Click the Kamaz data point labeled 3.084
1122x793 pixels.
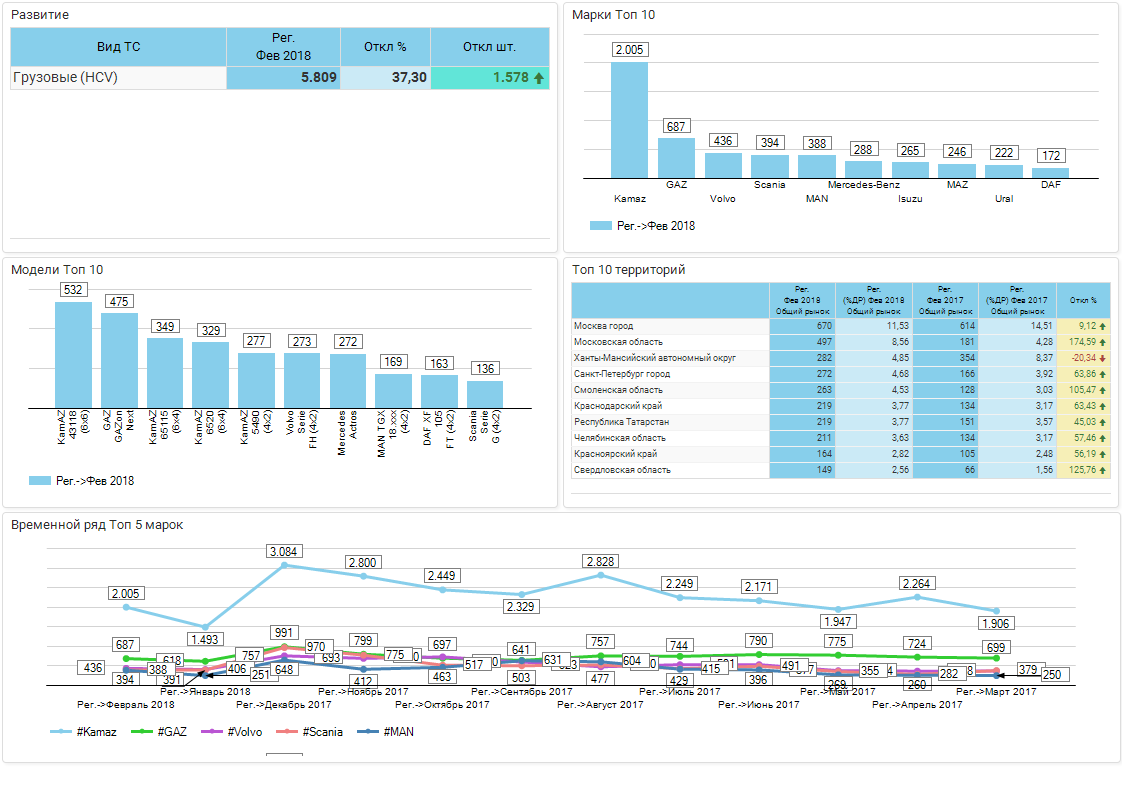point(284,565)
